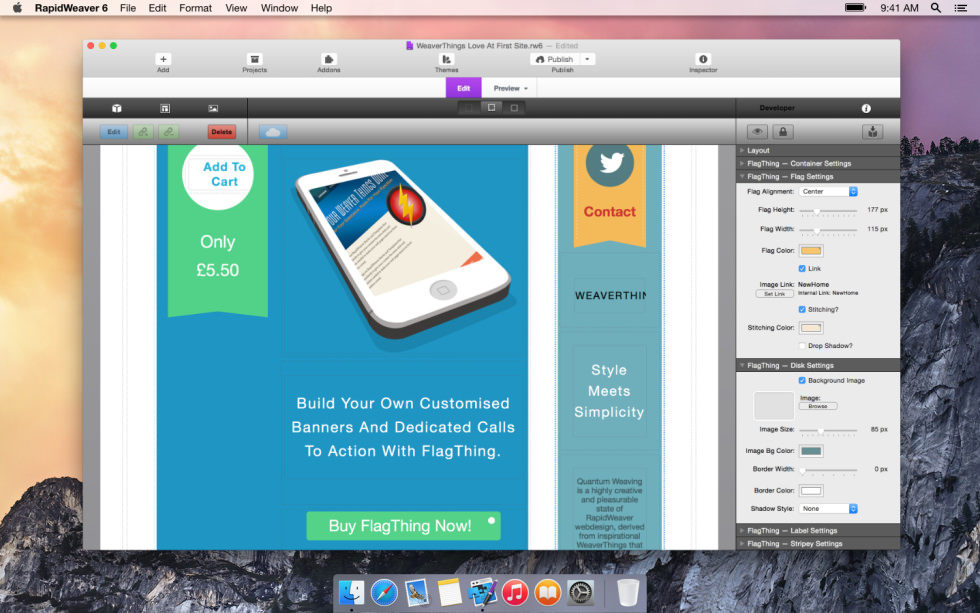Choose the middle highlighted view-mode button
980x613 pixels.
pos(491,108)
